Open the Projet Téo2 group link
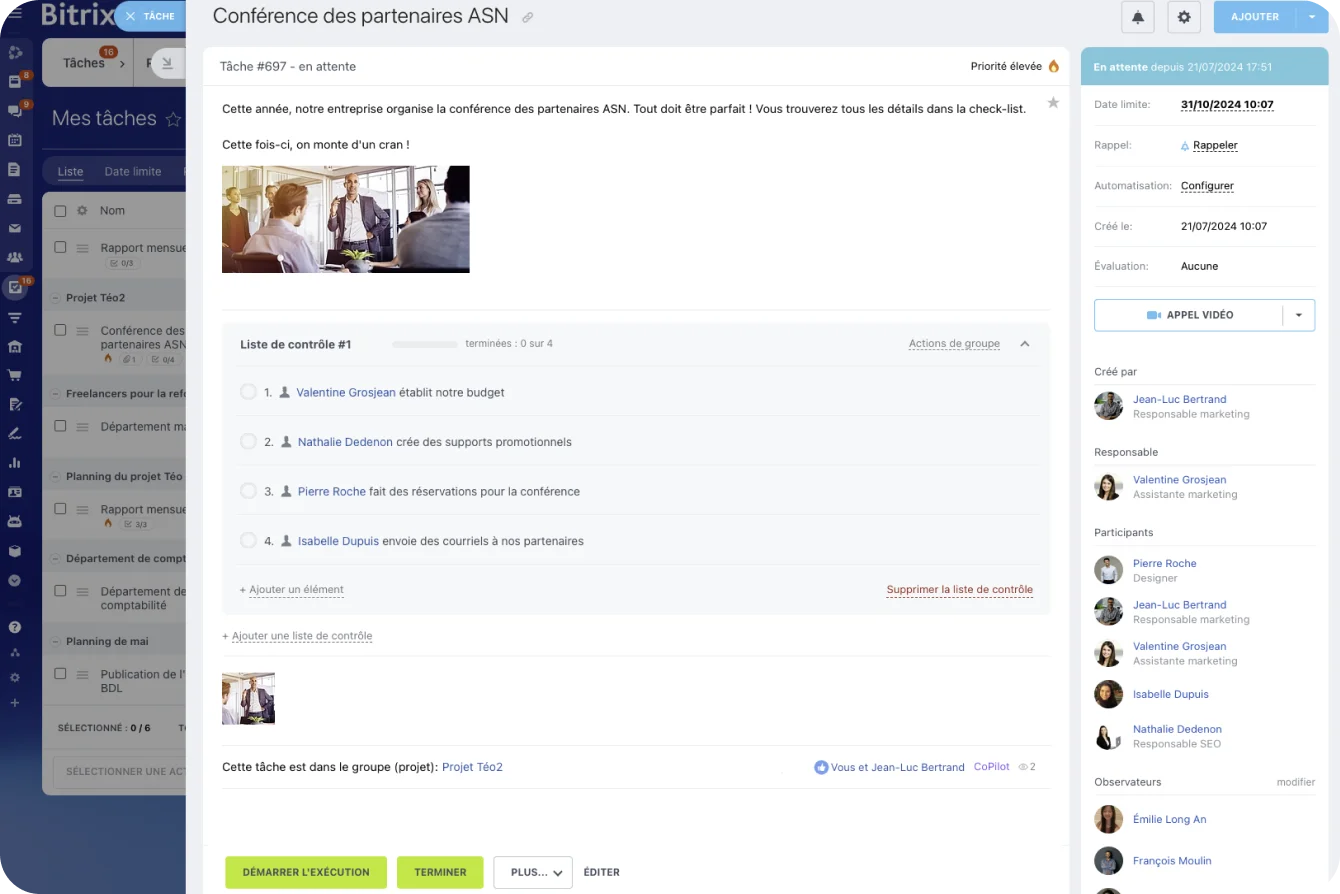The image size is (1340, 894). (x=472, y=767)
